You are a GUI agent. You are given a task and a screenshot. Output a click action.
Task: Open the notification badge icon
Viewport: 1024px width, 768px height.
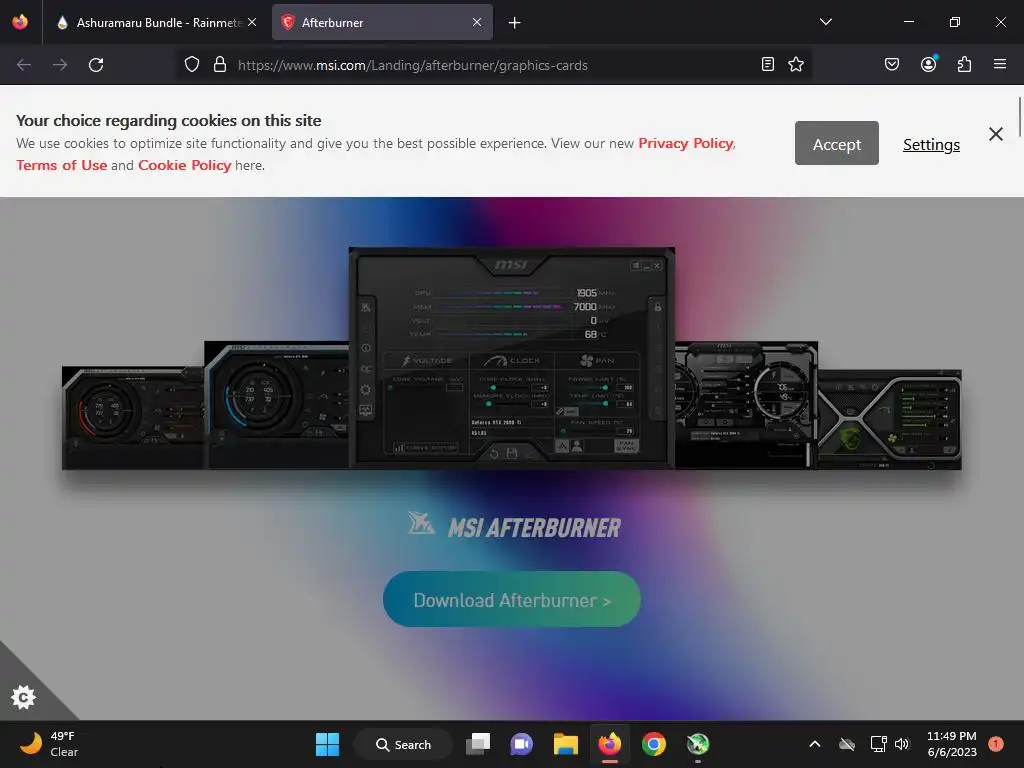[996, 743]
